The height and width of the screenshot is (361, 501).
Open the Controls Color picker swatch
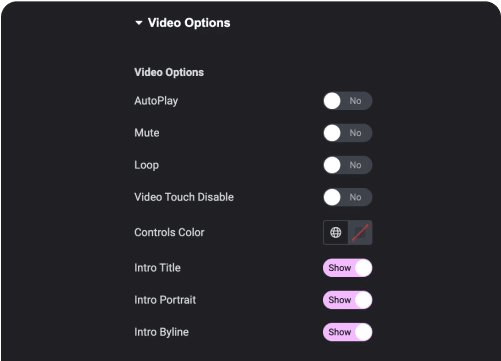click(360, 232)
